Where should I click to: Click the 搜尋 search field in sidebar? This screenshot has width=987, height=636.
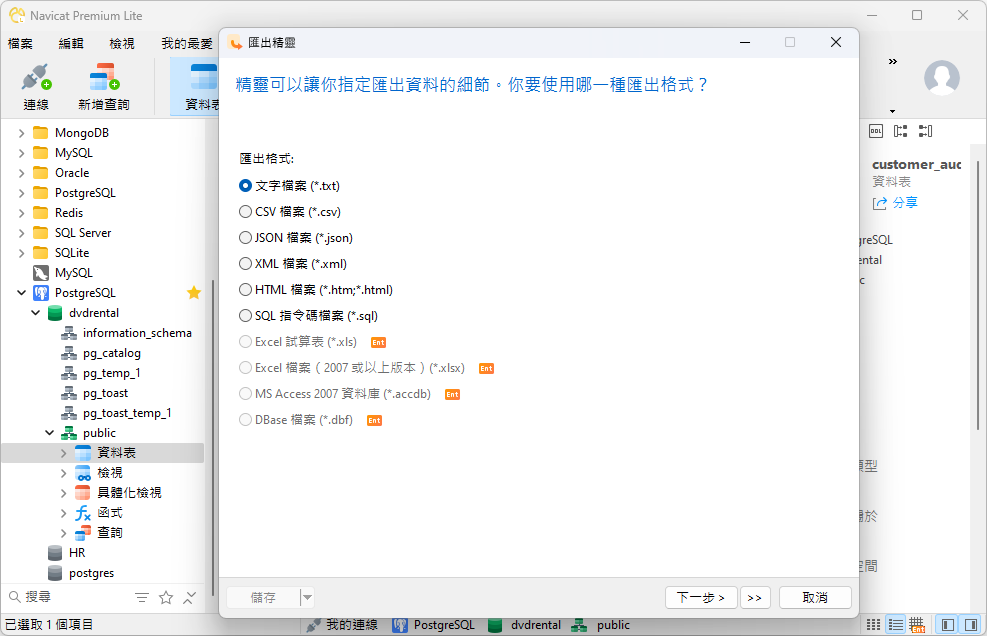[70, 597]
